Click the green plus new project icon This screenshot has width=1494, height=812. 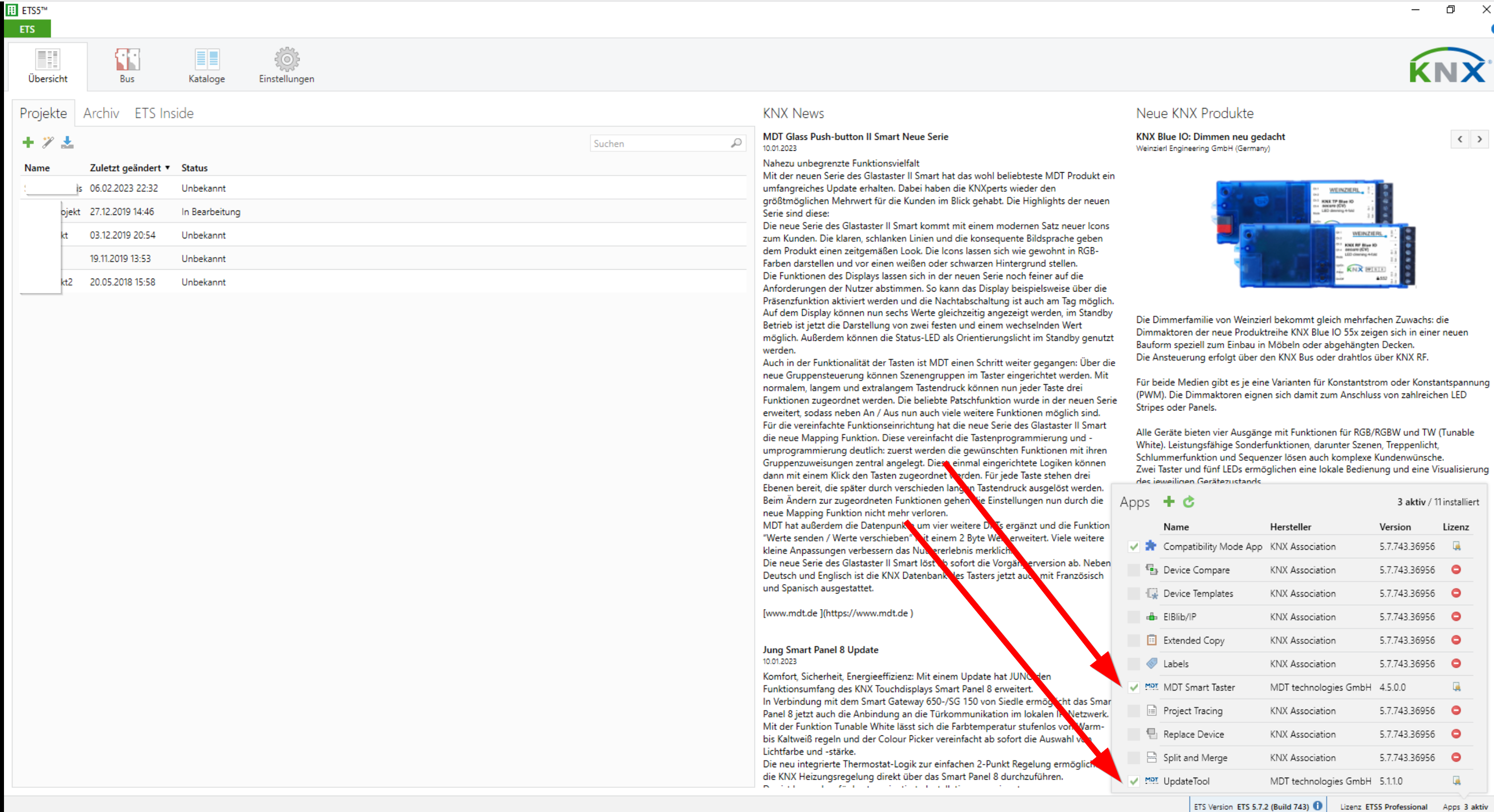tap(28, 143)
